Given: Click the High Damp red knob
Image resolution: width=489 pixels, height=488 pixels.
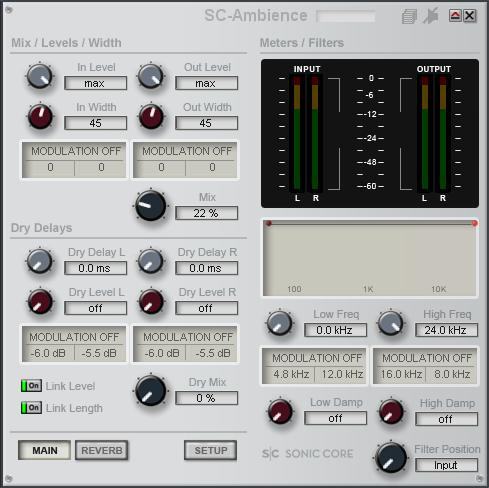Looking at the screenshot, I should (391, 412).
